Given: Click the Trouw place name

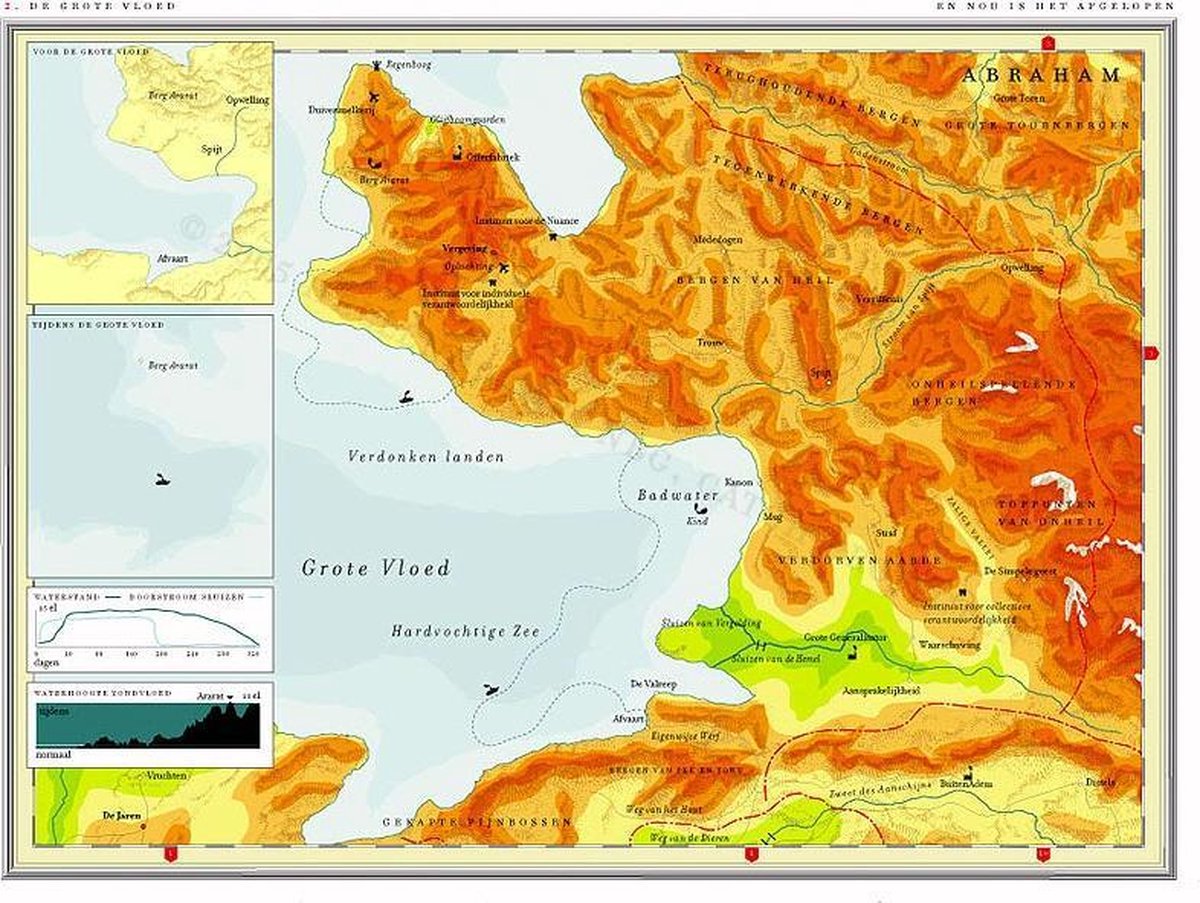Looking at the screenshot, I should click(710, 342).
